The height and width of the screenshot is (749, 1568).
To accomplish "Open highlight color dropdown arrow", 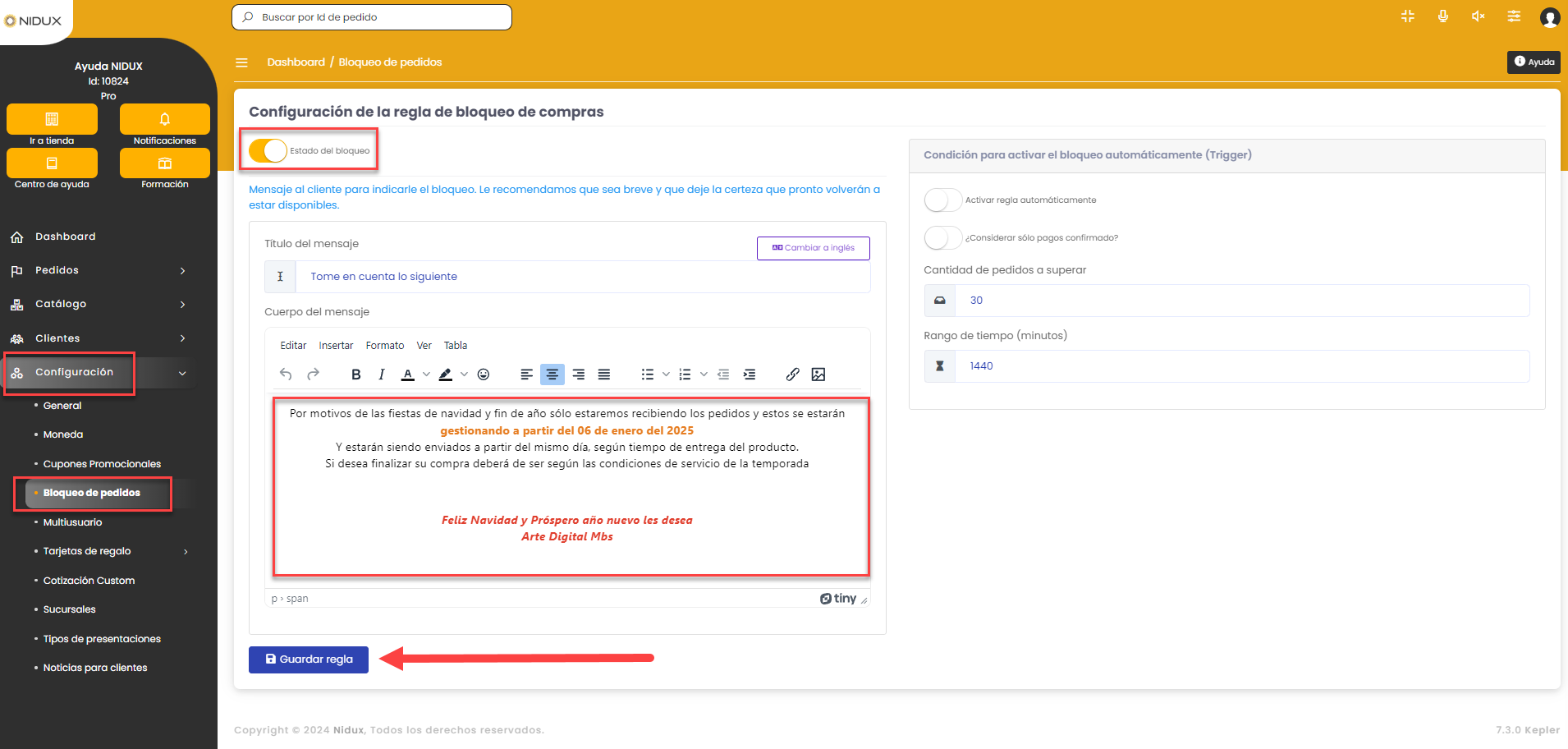I will pos(464,374).
